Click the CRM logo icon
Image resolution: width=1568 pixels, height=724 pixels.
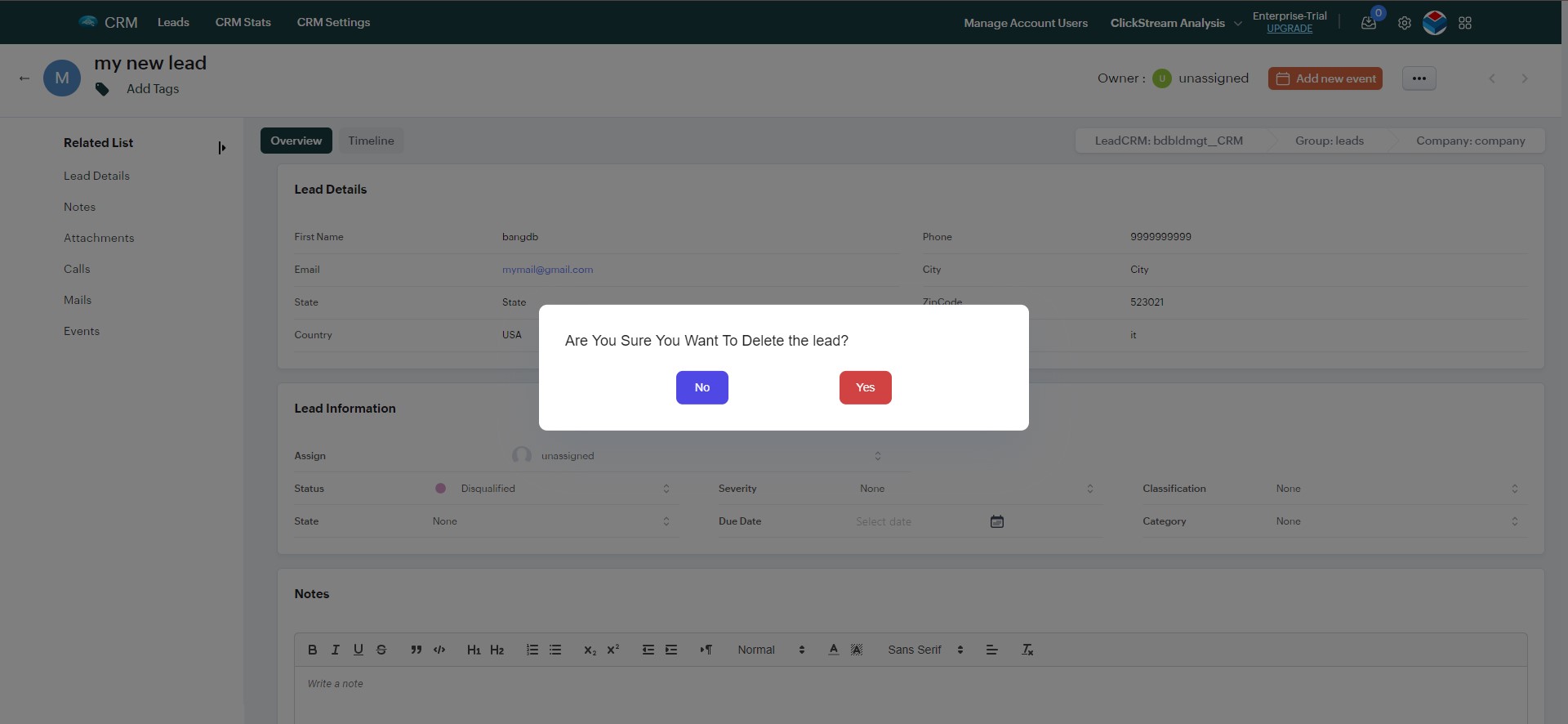87,22
